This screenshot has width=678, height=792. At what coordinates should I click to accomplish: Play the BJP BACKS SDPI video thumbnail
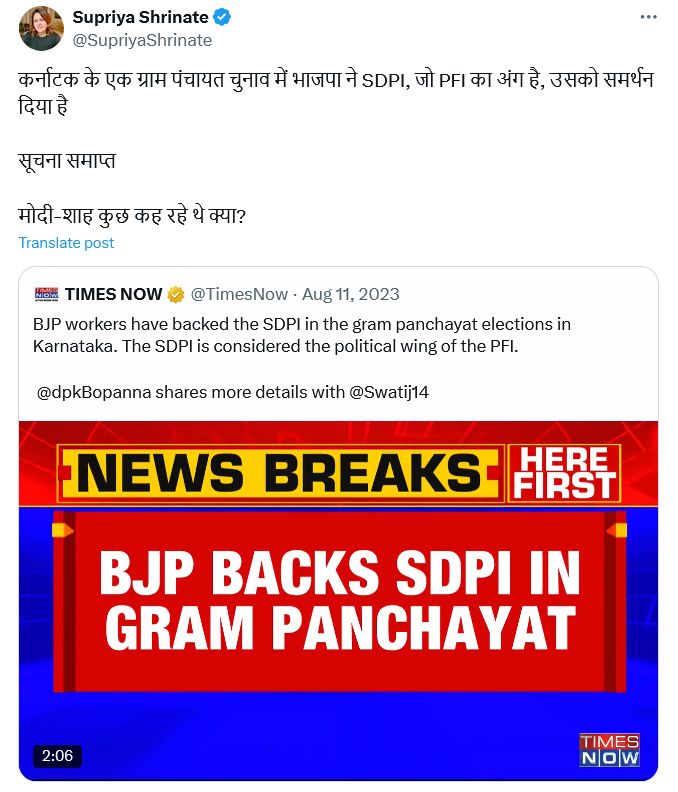pyautogui.click(x=338, y=601)
